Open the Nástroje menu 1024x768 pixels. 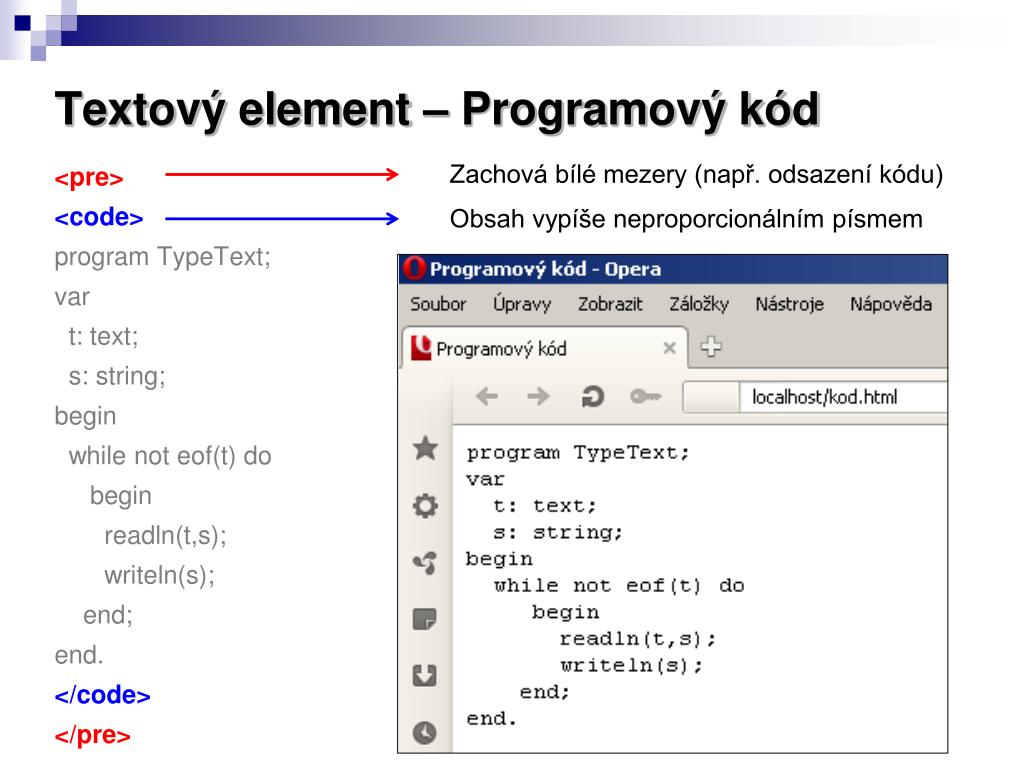[x=790, y=304]
